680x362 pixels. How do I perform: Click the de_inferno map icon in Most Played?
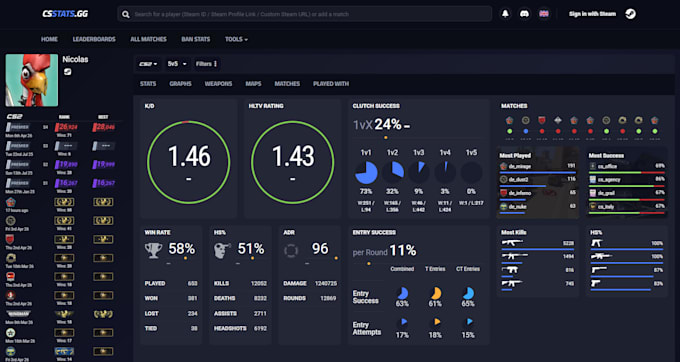(503, 193)
